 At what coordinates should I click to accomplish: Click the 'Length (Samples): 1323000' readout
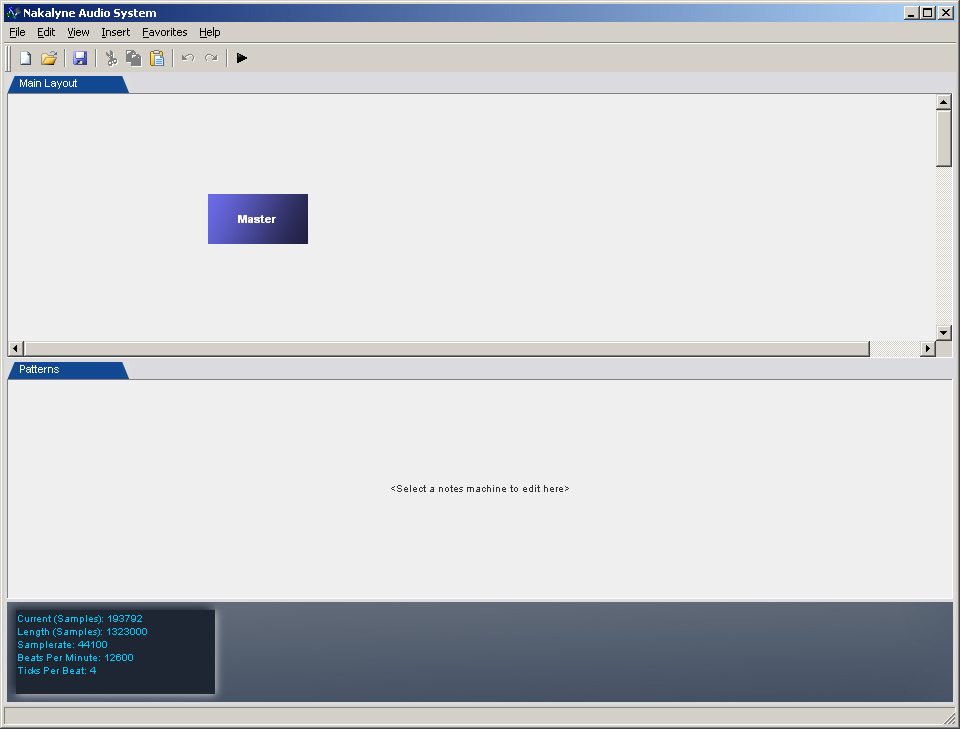pos(82,632)
